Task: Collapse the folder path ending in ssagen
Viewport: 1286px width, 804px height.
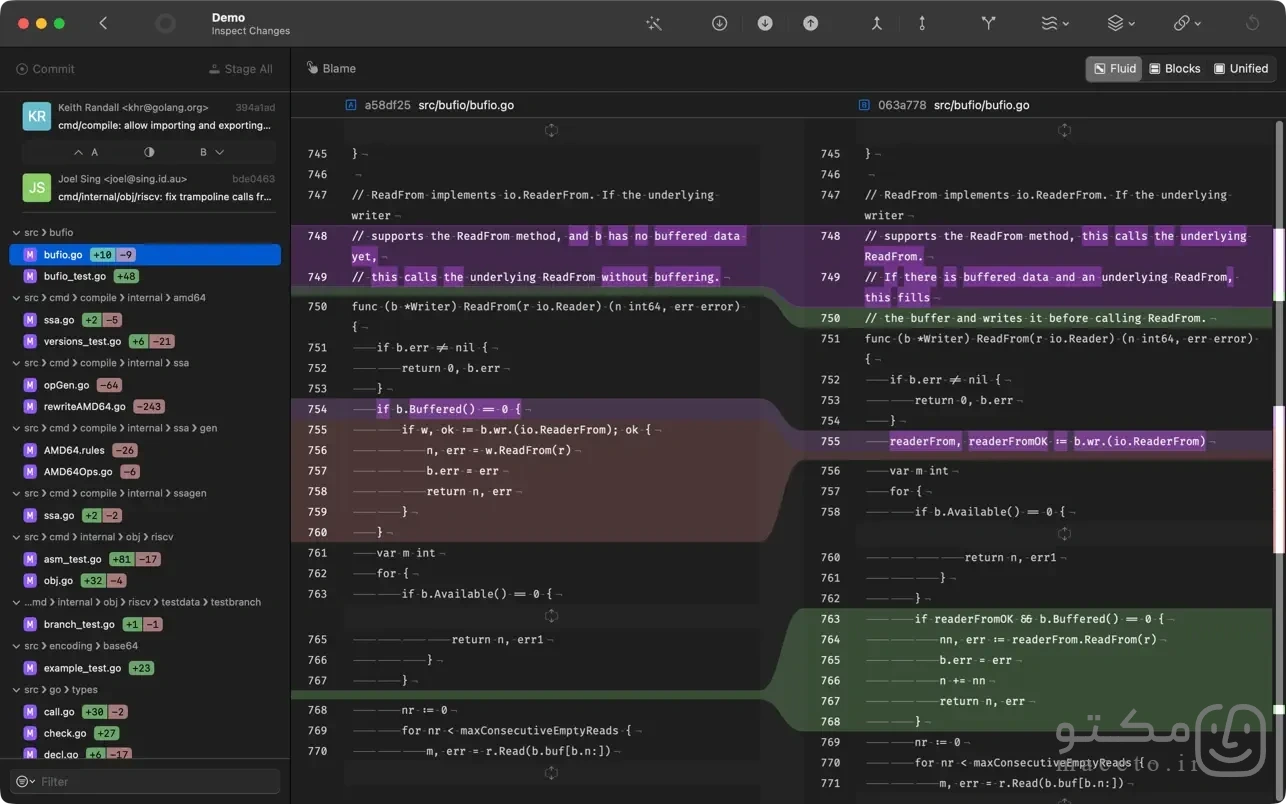Action: point(17,493)
